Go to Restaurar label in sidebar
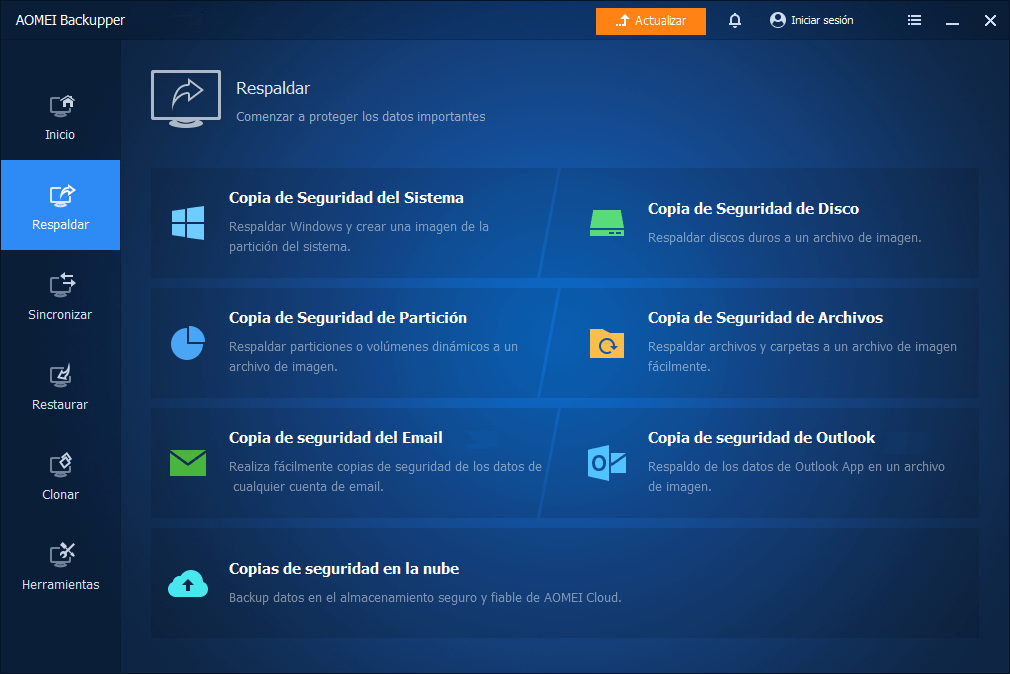The width and height of the screenshot is (1010, 674). 60,405
